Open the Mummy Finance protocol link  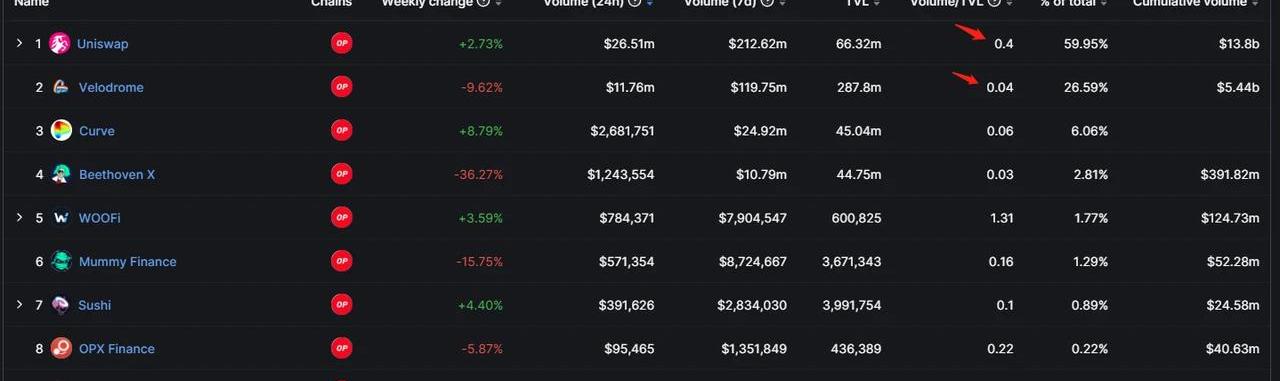[x=128, y=262]
